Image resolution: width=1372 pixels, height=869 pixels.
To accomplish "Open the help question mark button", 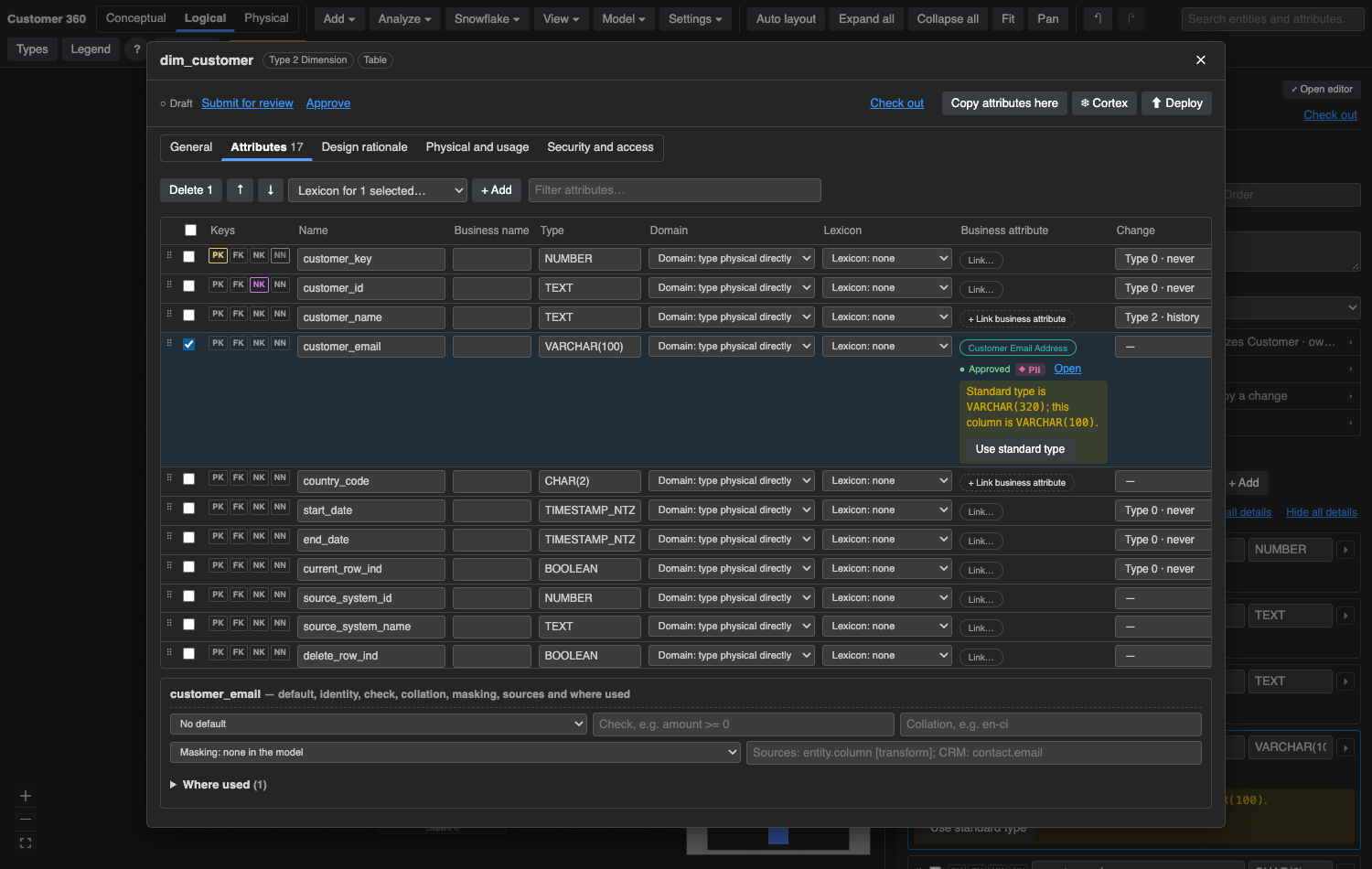I will point(137,49).
